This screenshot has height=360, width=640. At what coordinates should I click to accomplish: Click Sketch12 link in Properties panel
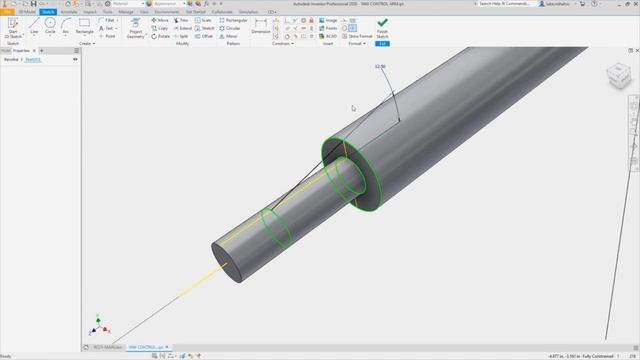33,60
